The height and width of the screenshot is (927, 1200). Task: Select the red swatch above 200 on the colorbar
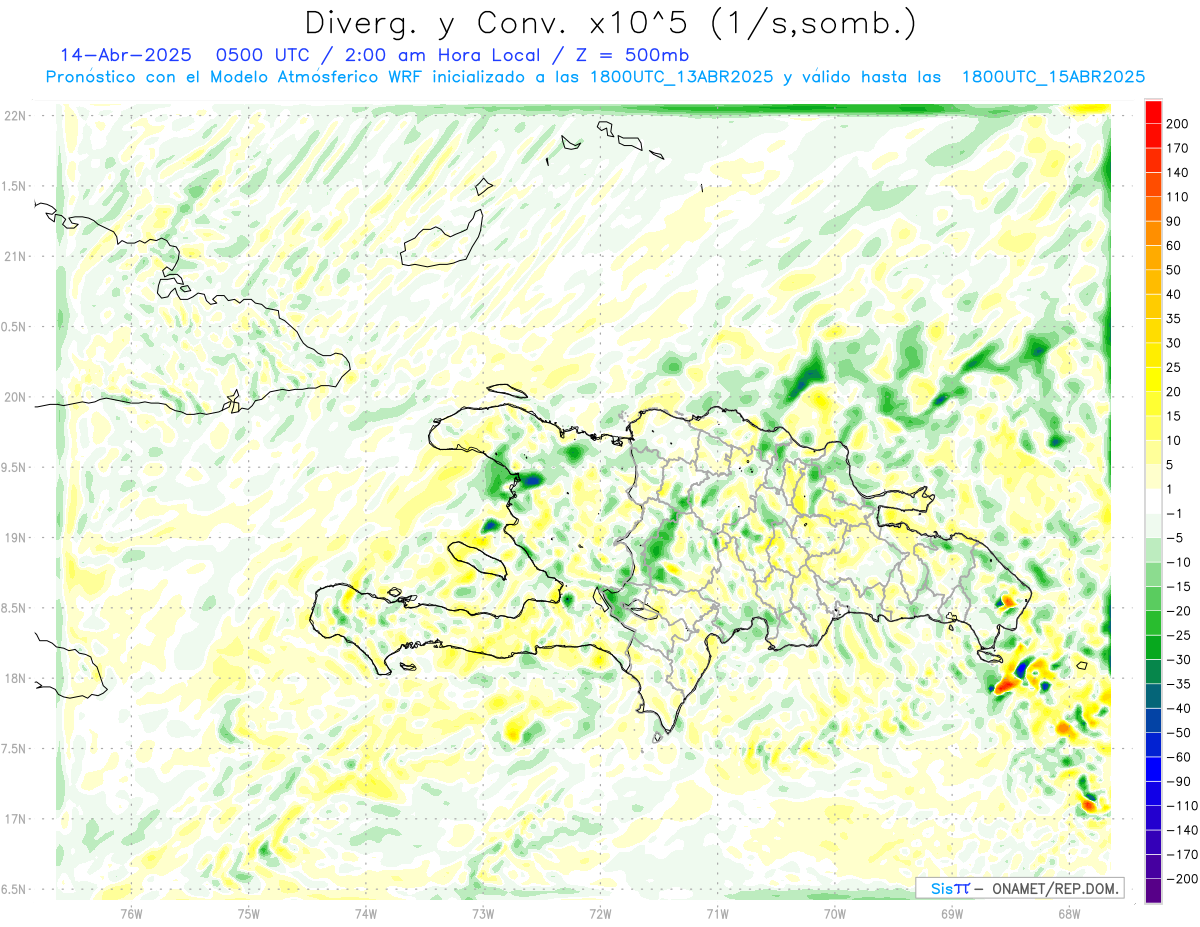(1153, 112)
